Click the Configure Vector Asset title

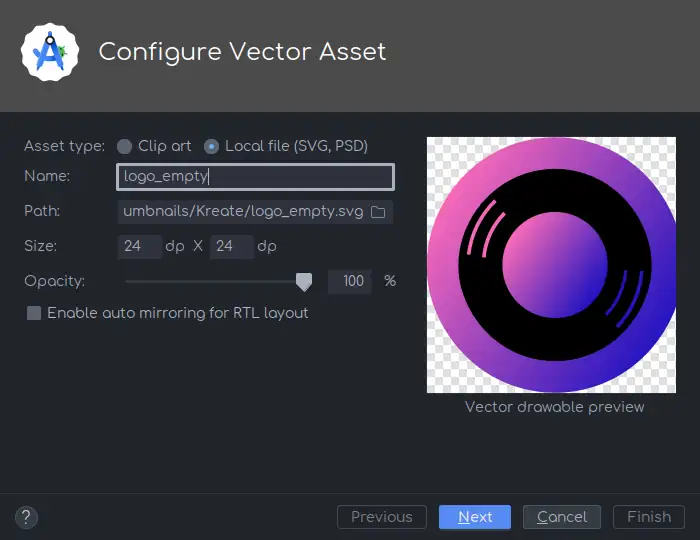coord(242,52)
